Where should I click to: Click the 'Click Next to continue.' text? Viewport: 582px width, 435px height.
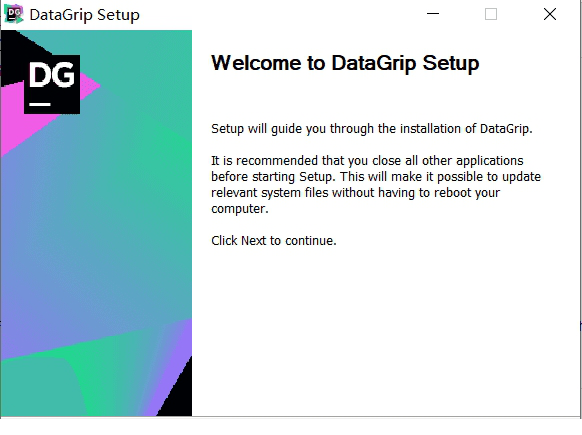pos(274,241)
